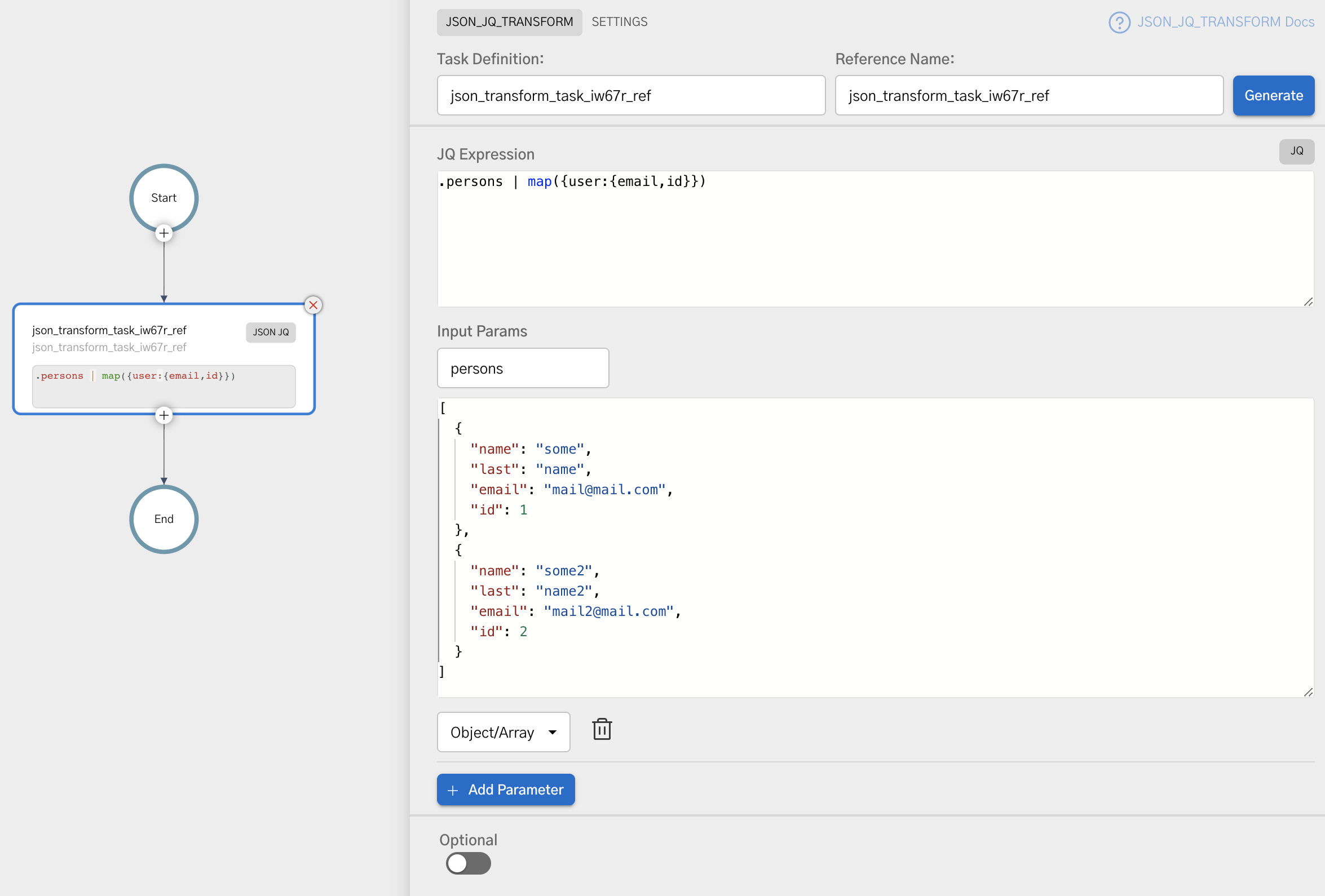Click the resize grip of JQ Expression box
This screenshot has width=1325, height=896.
pyautogui.click(x=1308, y=303)
